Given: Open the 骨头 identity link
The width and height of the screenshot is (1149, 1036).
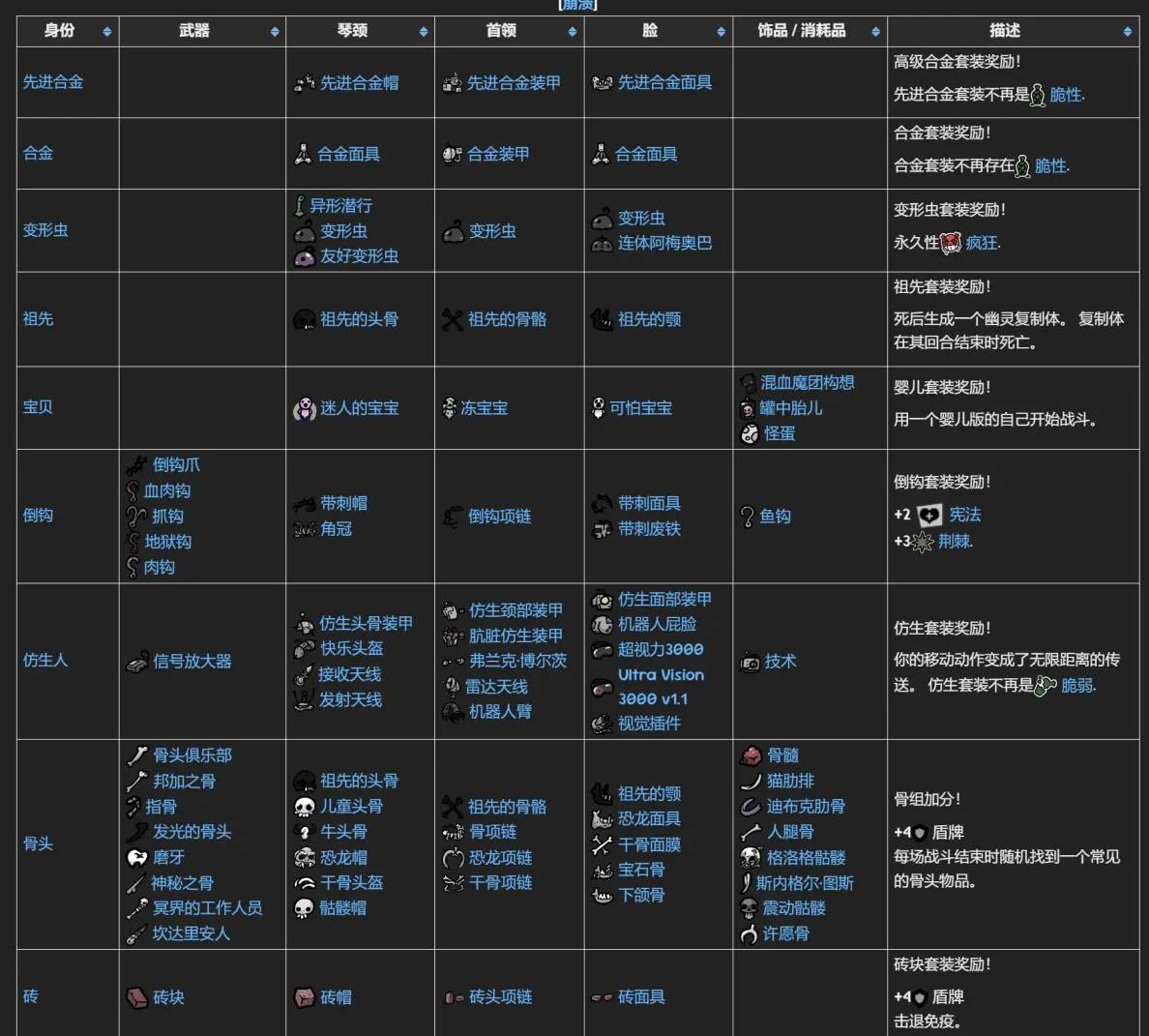Looking at the screenshot, I should point(38,844).
